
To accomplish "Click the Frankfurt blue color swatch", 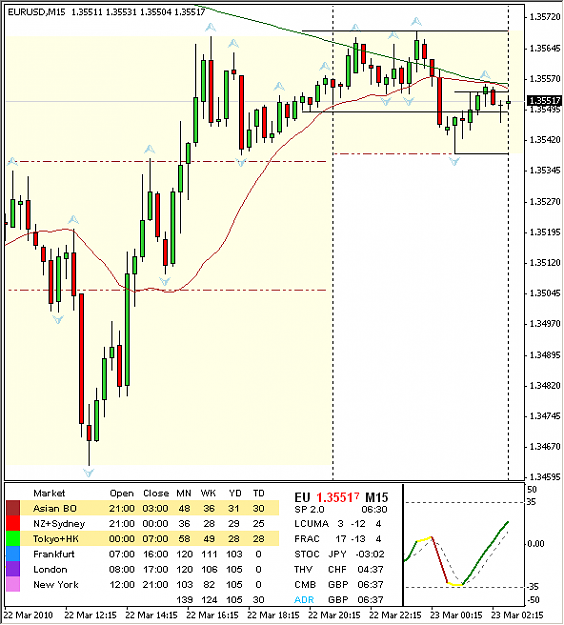I will point(13,554).
